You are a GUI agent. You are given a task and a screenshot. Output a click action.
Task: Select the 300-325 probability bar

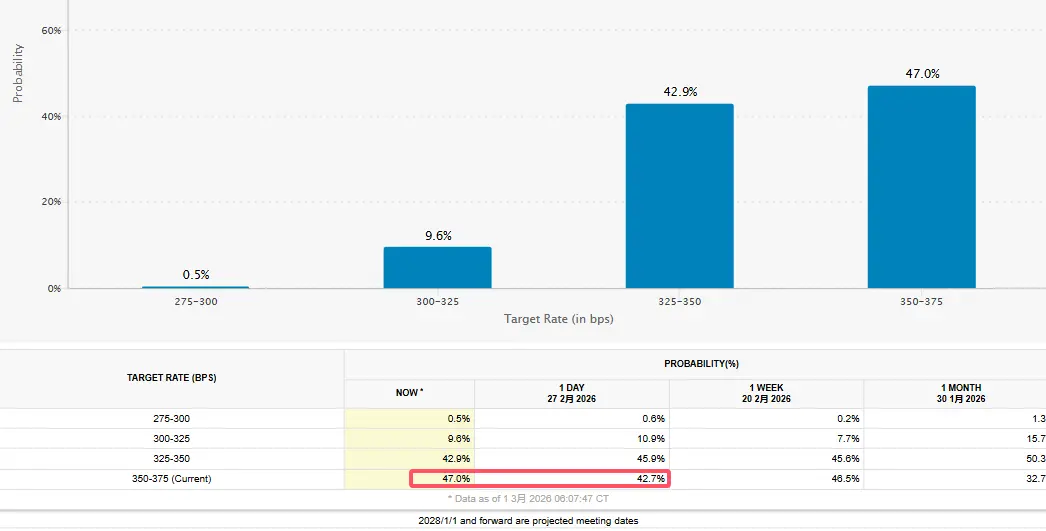[437, 267]
